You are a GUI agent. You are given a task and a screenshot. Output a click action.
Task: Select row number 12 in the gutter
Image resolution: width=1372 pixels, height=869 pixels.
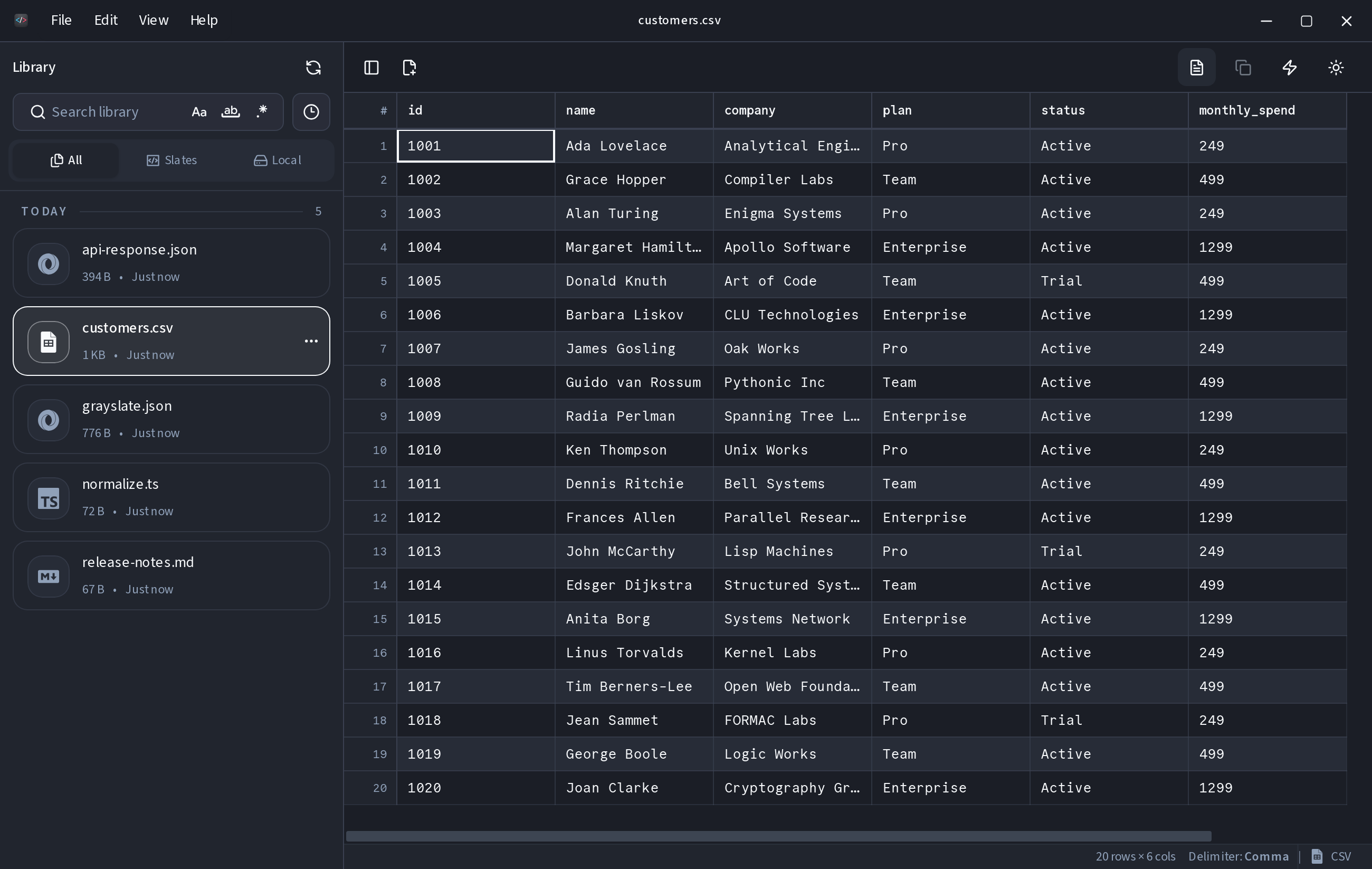(371, 517)
